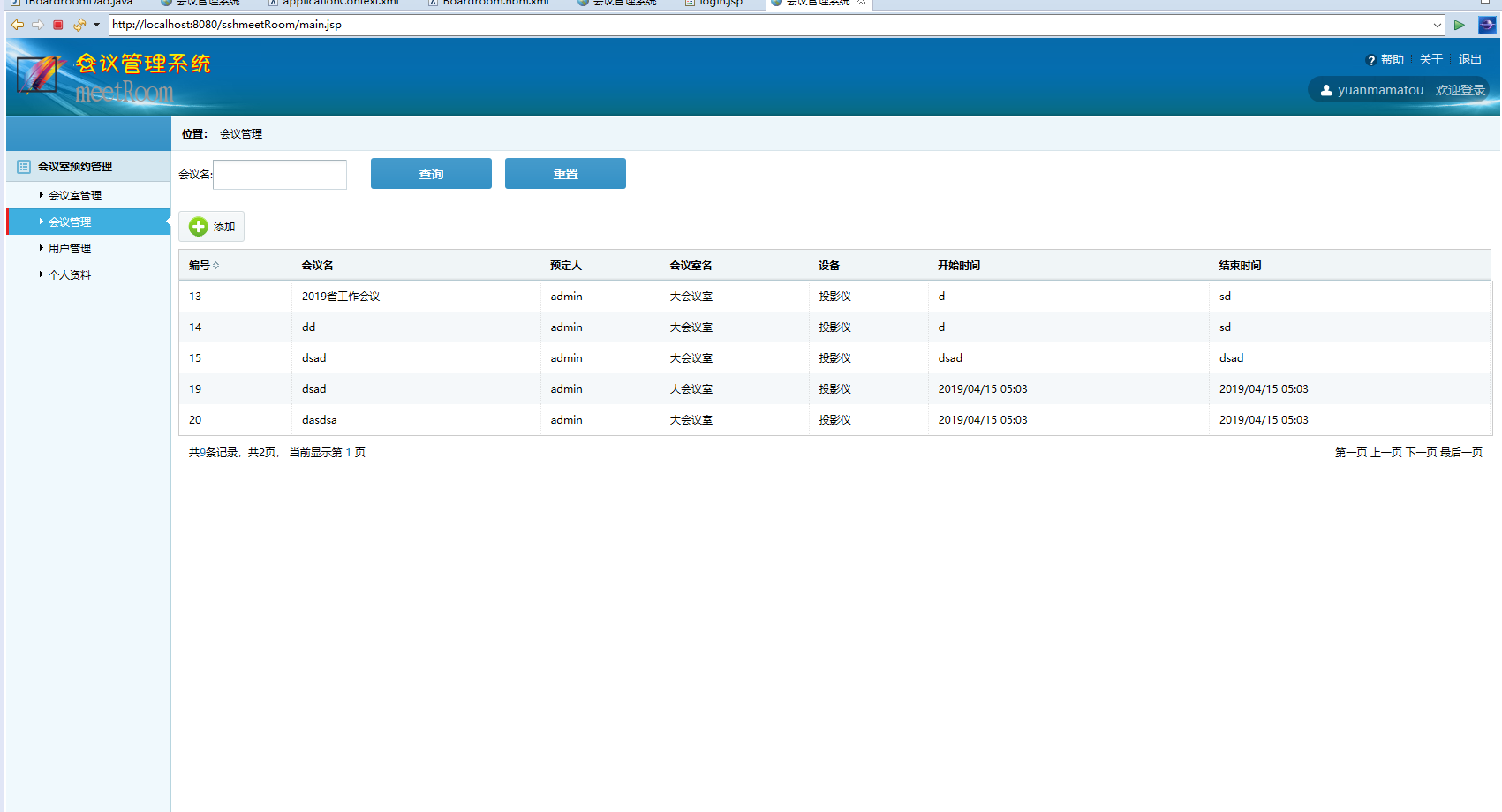Open the page in external browser icon

click(1487, 25)
